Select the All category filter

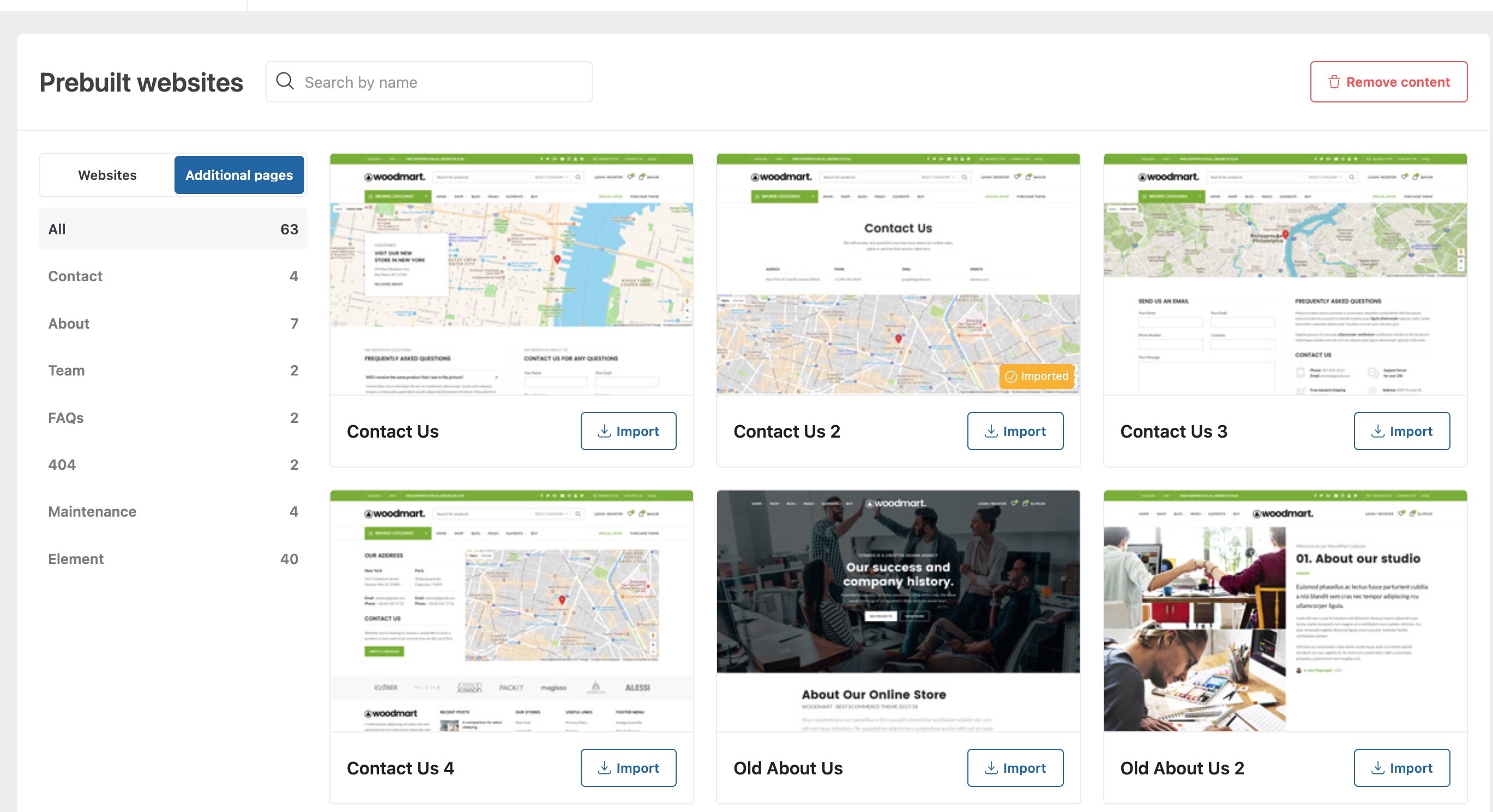click(x=173, y=229)
